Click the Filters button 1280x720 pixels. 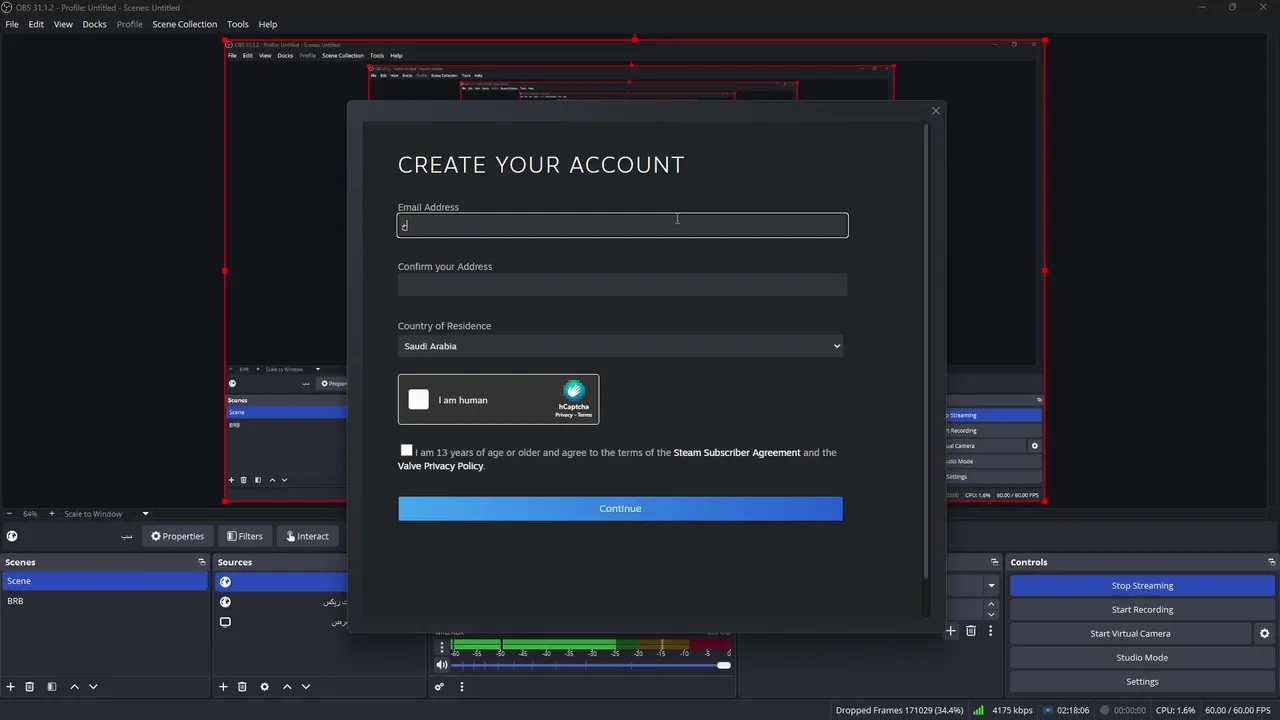pos(244,536)
